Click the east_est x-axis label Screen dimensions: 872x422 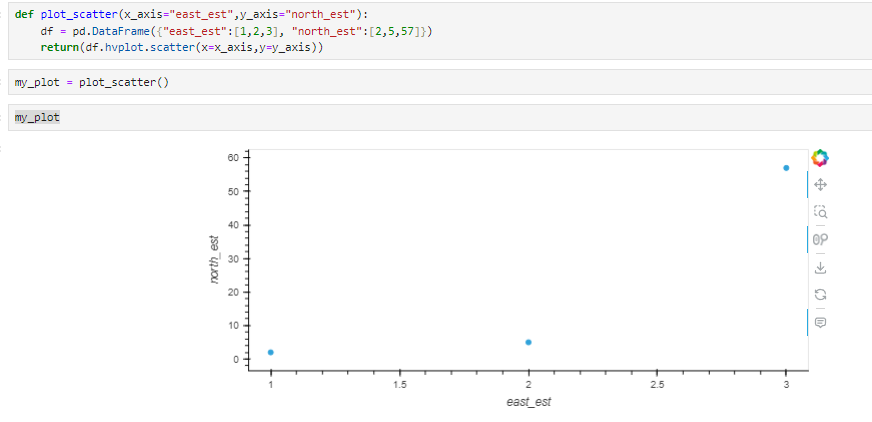[528, 402]
